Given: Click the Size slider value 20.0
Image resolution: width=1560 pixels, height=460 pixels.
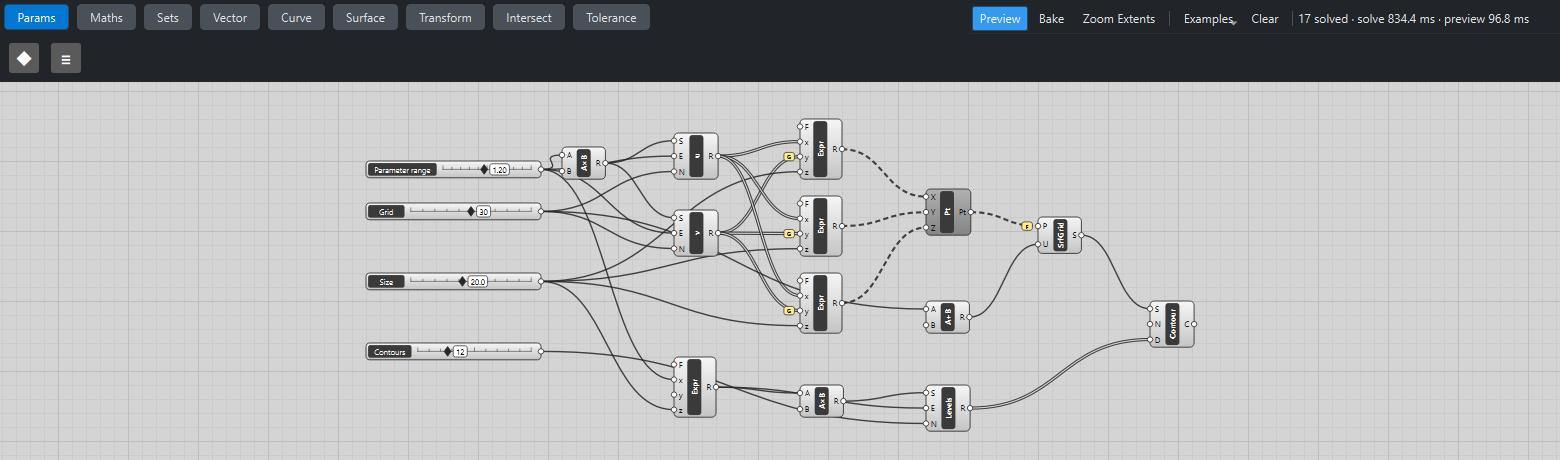Looking at the screenshot, I should (478, 282).
